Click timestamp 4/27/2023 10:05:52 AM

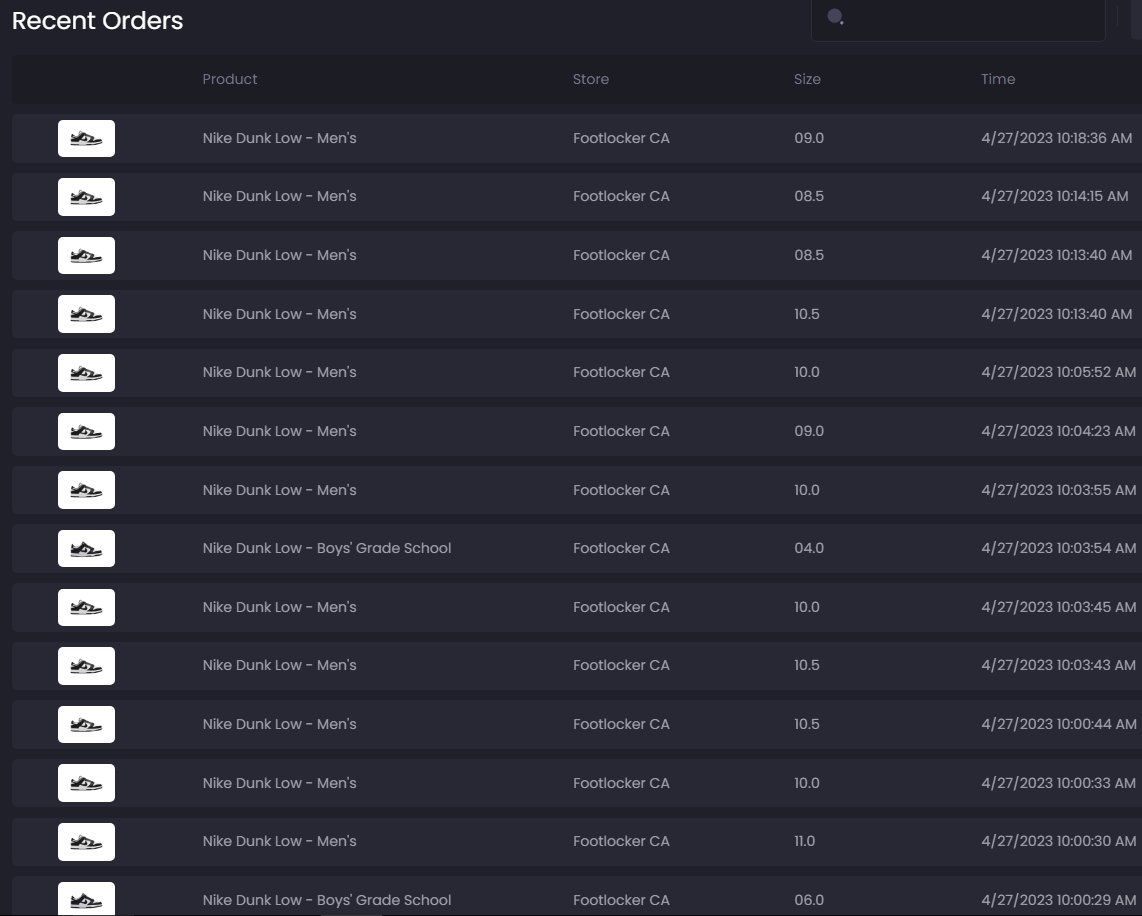(1059, 372)
